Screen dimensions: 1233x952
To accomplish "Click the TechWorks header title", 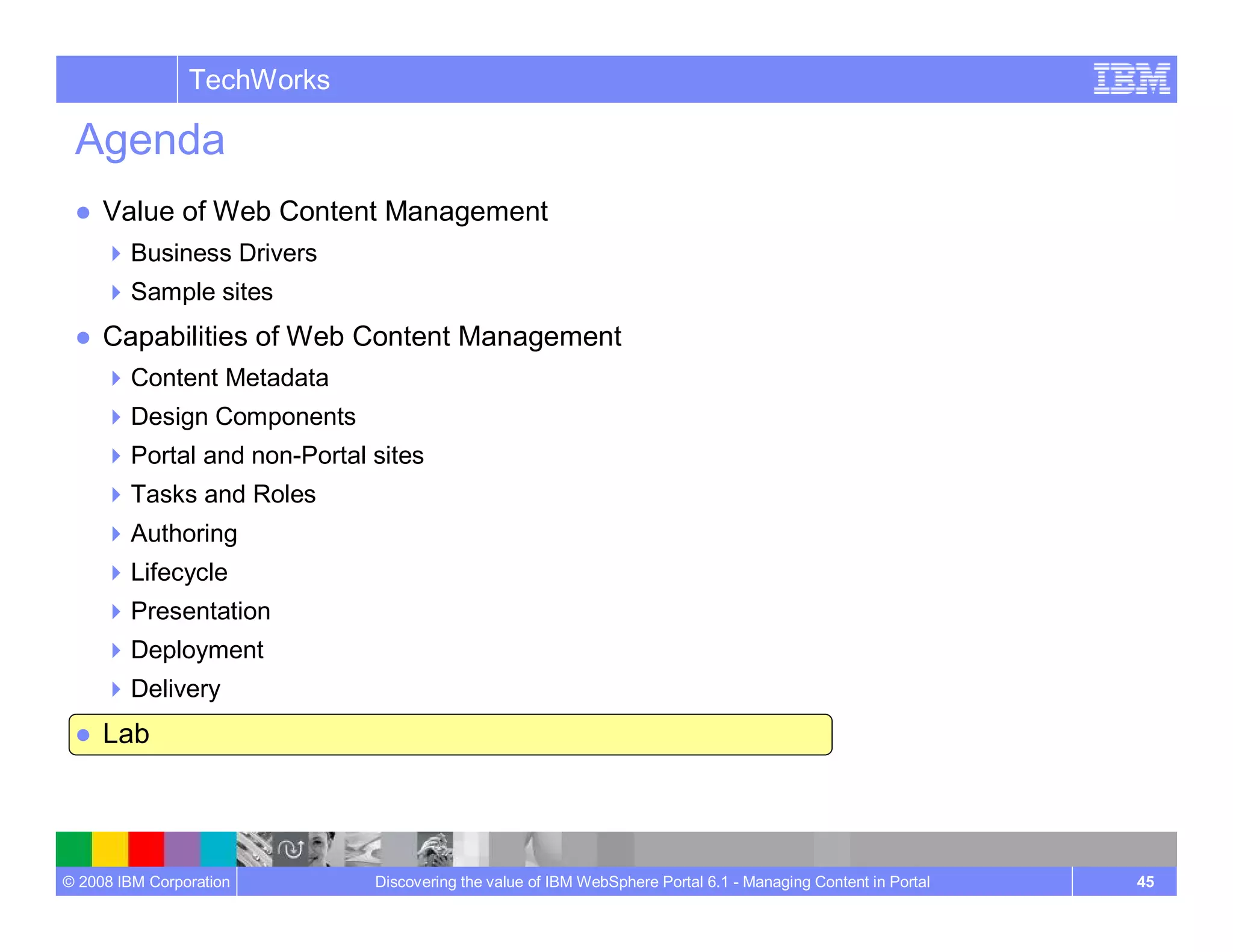I will coord(259,80).
